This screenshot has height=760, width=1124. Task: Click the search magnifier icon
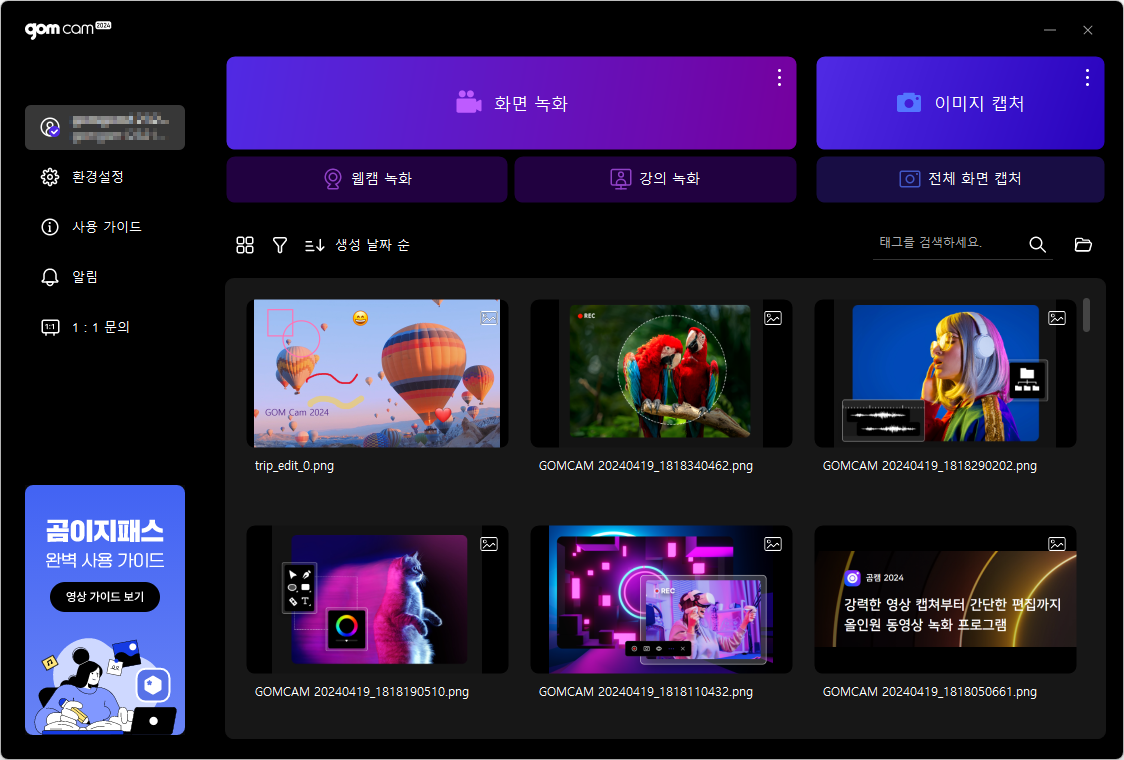tap(1037, 245)
